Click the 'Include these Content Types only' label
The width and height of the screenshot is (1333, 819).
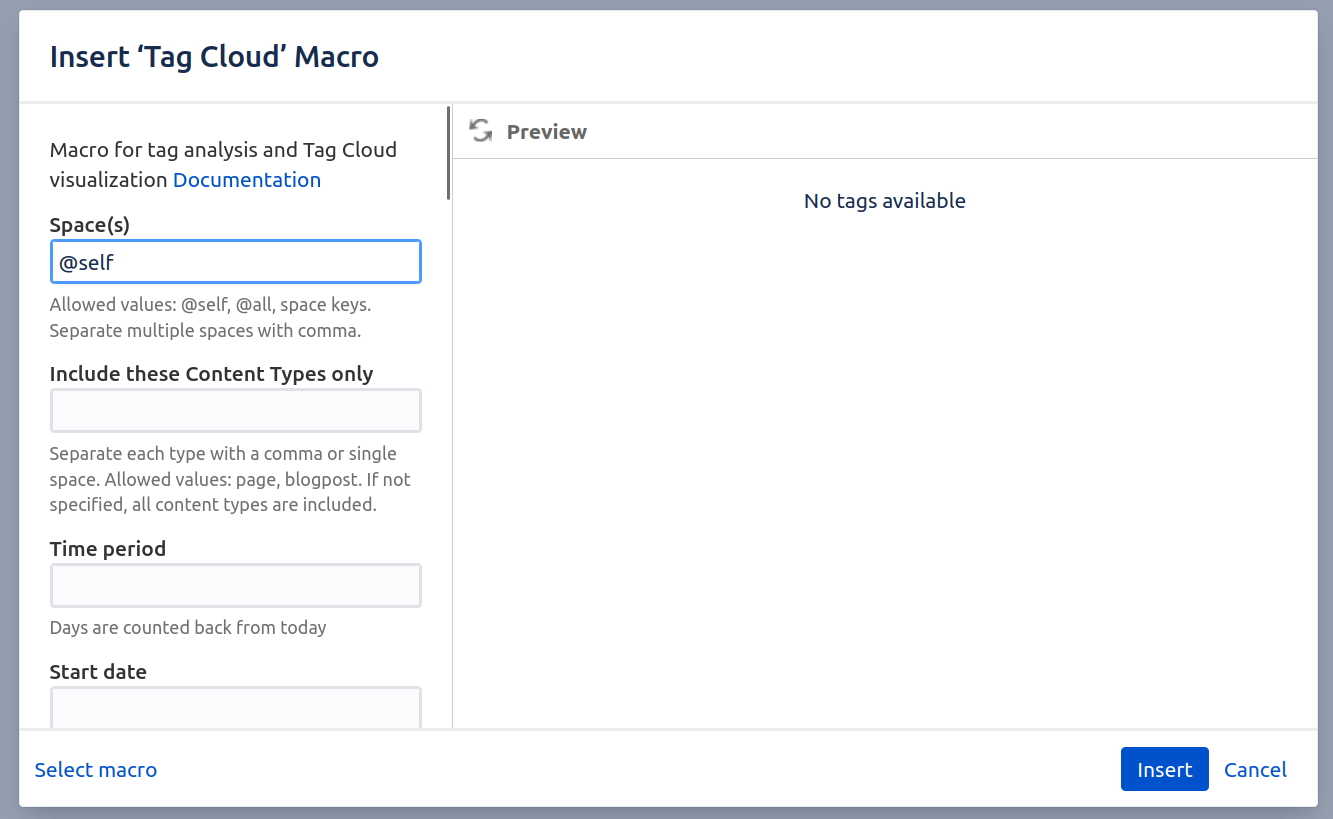211,373
